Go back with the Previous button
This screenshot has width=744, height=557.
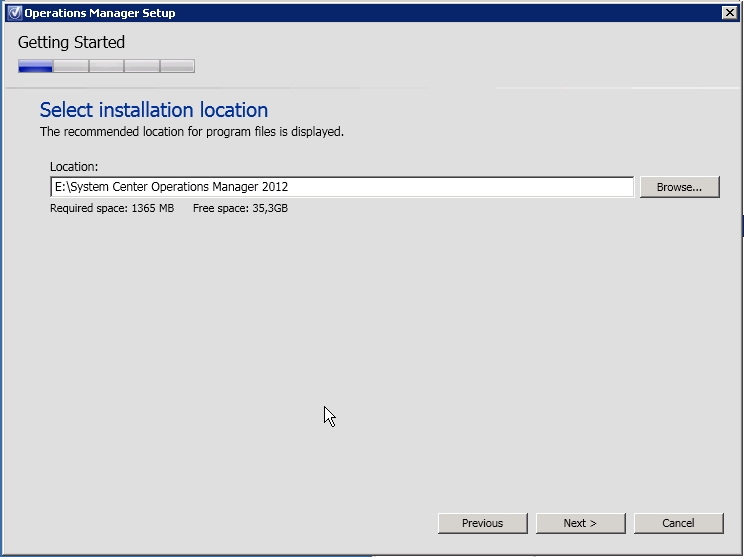point(482,523)
